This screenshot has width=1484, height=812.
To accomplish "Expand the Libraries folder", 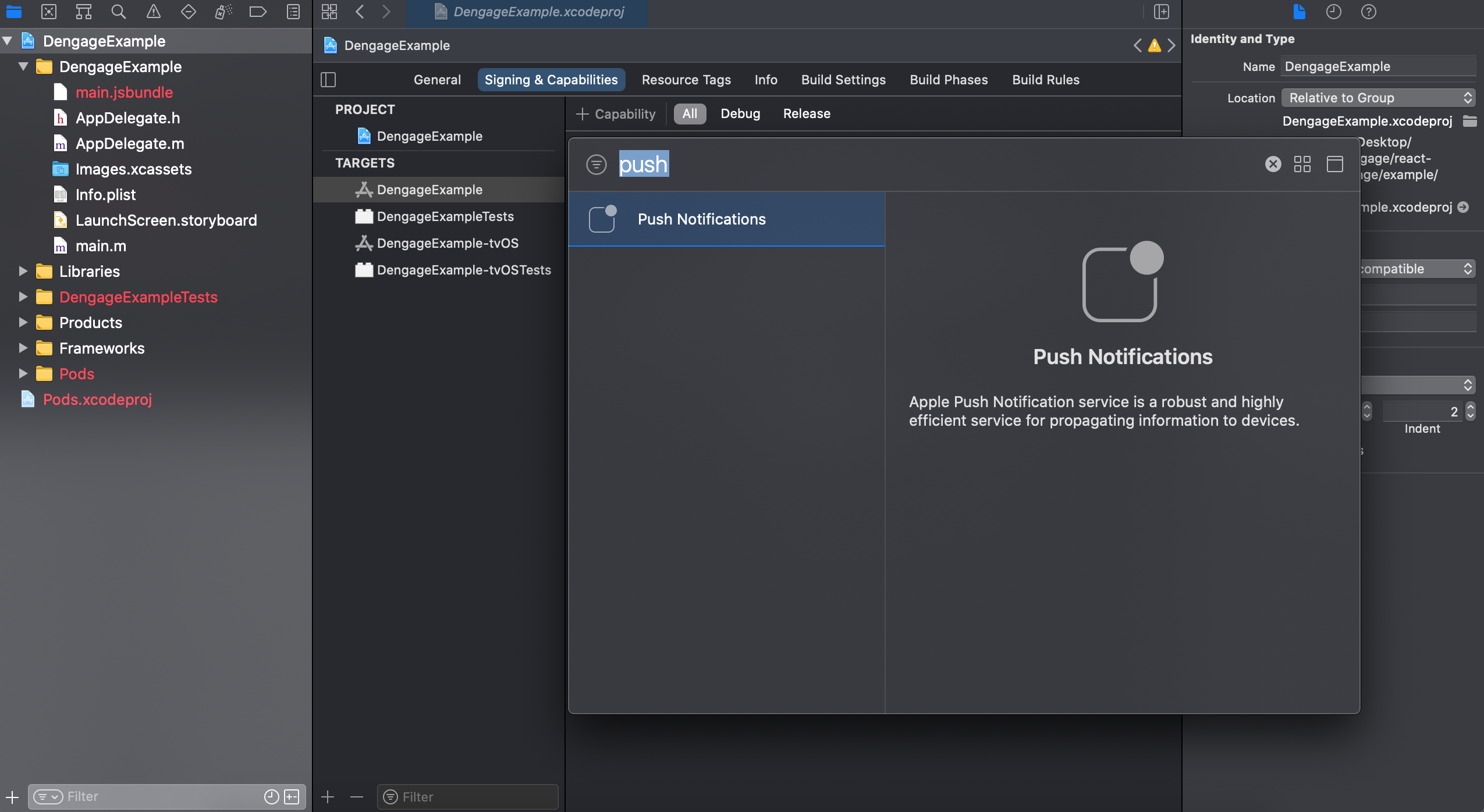I will pyautogui.click(x=23, y=271).
